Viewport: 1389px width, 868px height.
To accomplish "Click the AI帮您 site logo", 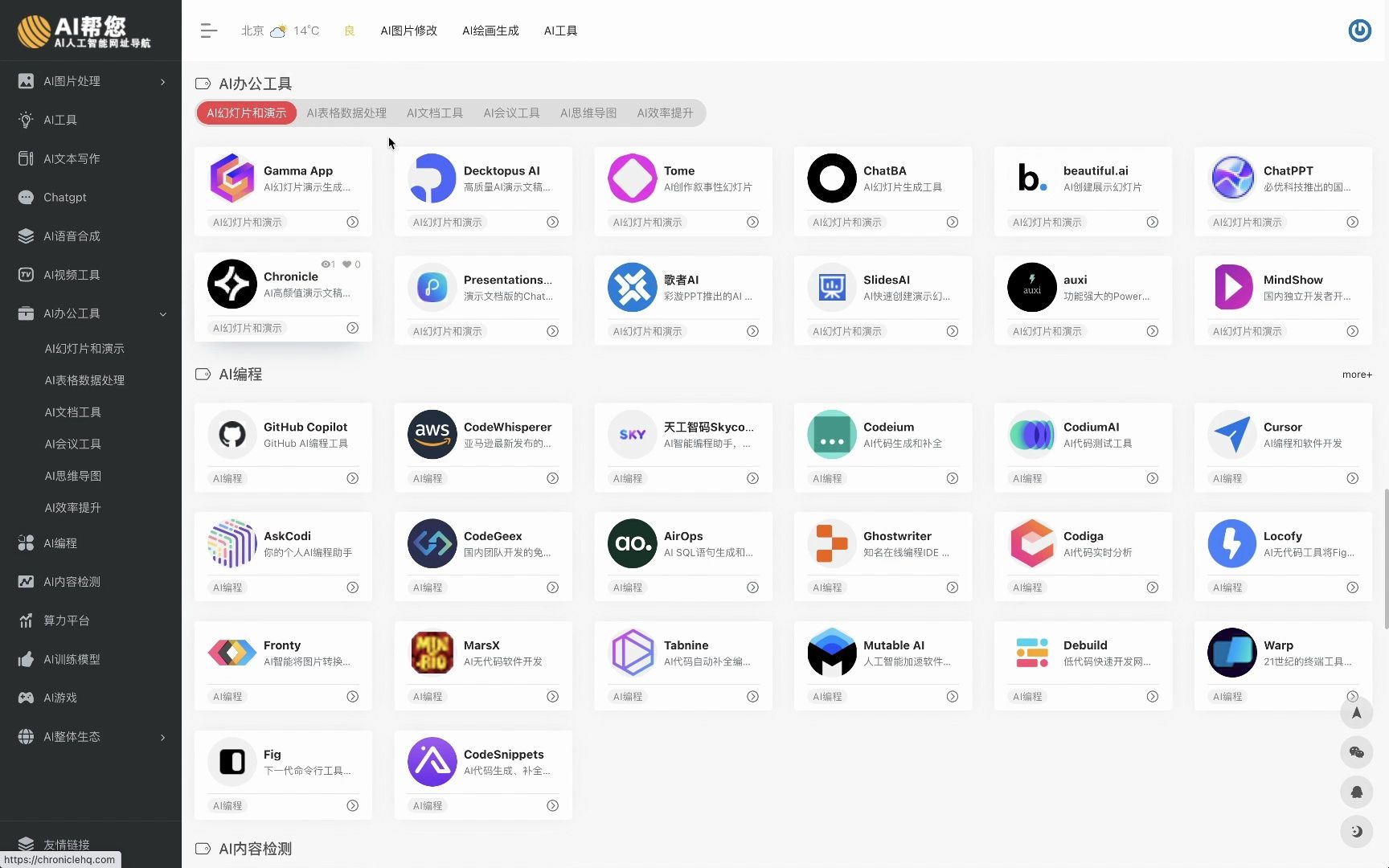I will pyautogui.click(x=84, y=31).
